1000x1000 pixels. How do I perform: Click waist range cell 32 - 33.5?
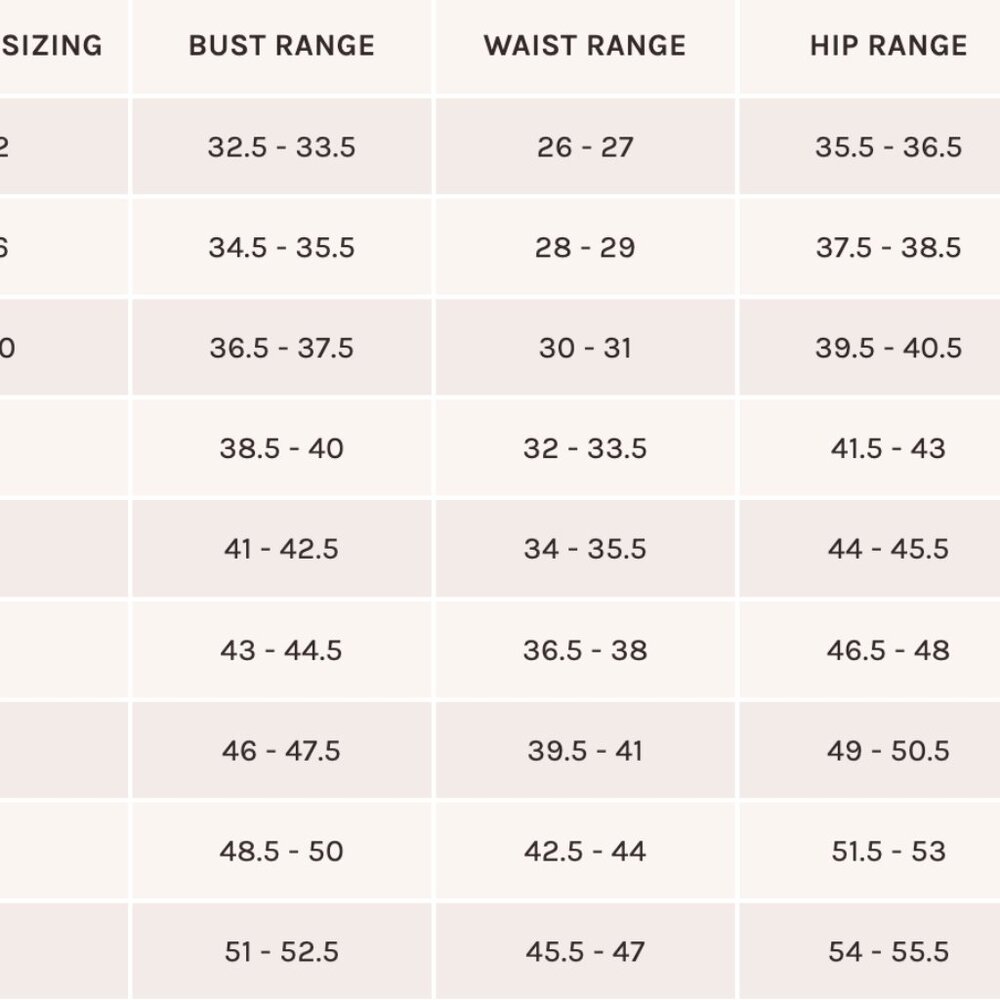585,448
